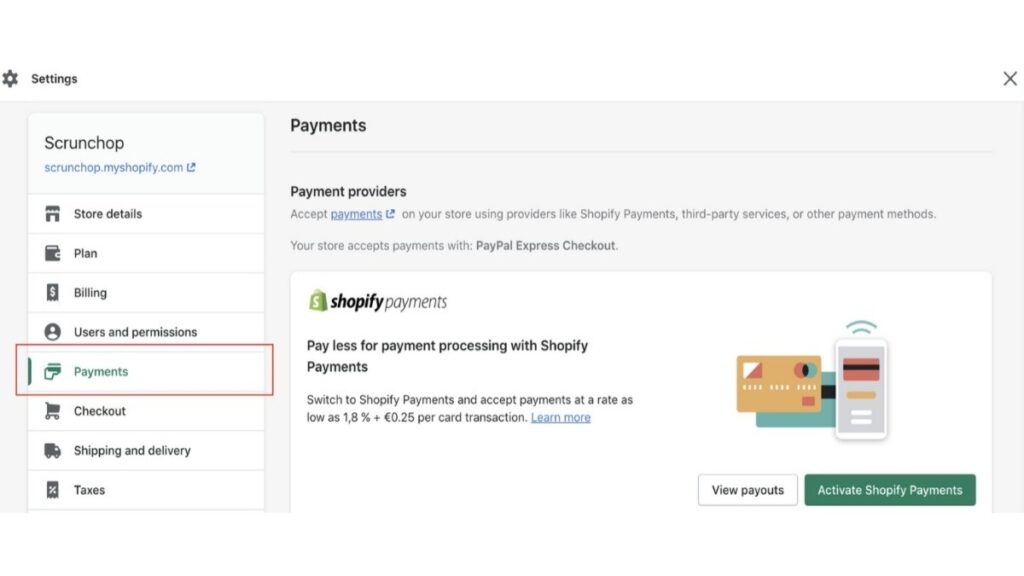Click the View payouts button
The height and width of the screenshot is (576, 1024).
click(x=747, y=490)
